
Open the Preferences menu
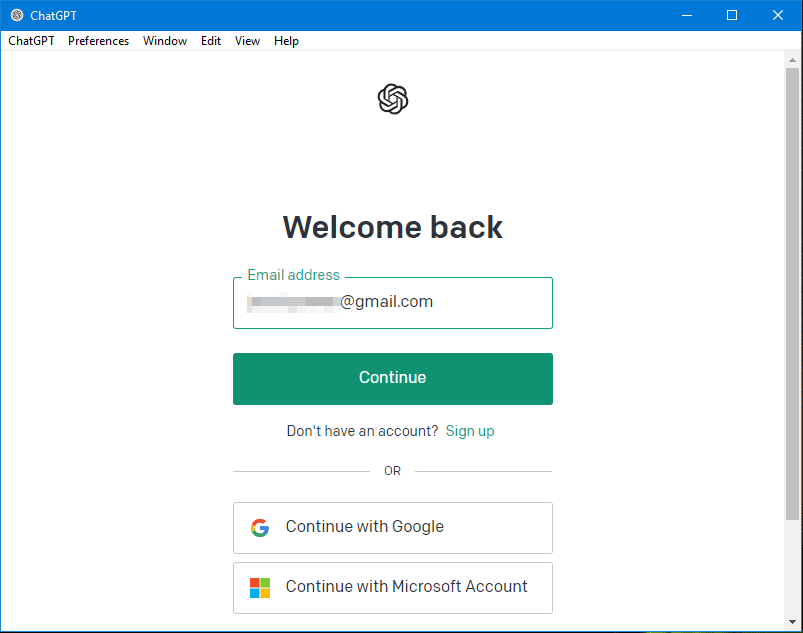(98, 41)
